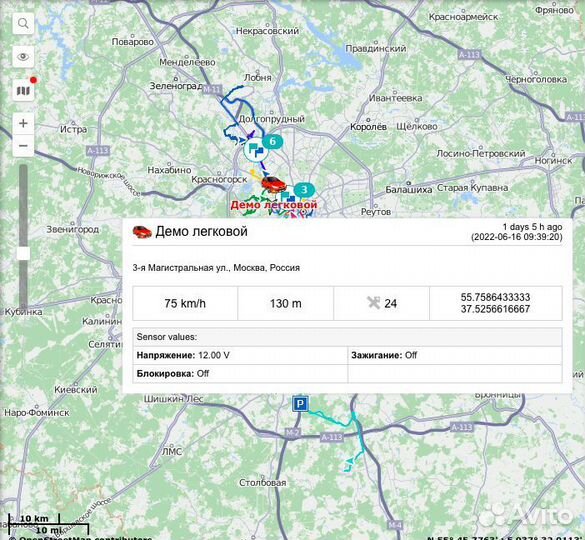Click the red map label Демо легковой
Viewport: 585px width, 540px height.
tap(274, 205)
